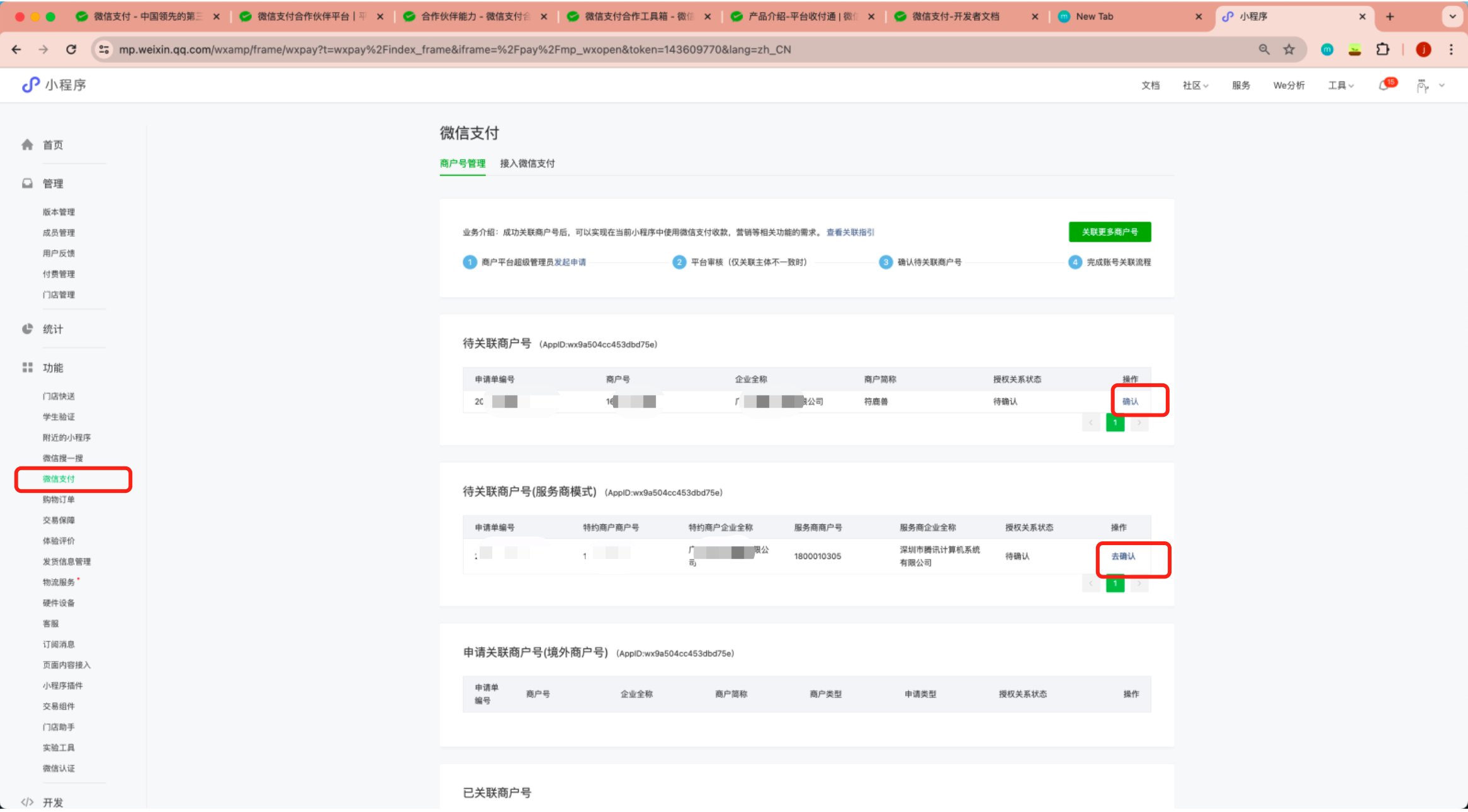Open 成员管理 in the sidebar
1468x812 pixels.
click(x=59, y=233)
